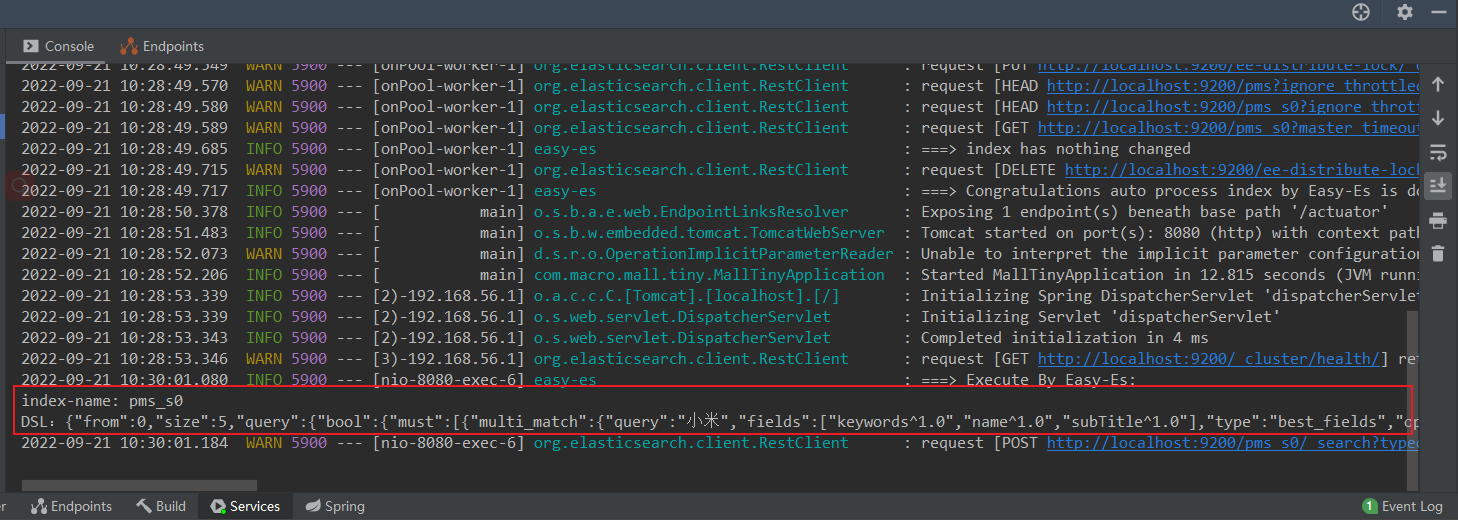Click the '2022-09-21 10:28:52.206' timestamp

point(124,275)
